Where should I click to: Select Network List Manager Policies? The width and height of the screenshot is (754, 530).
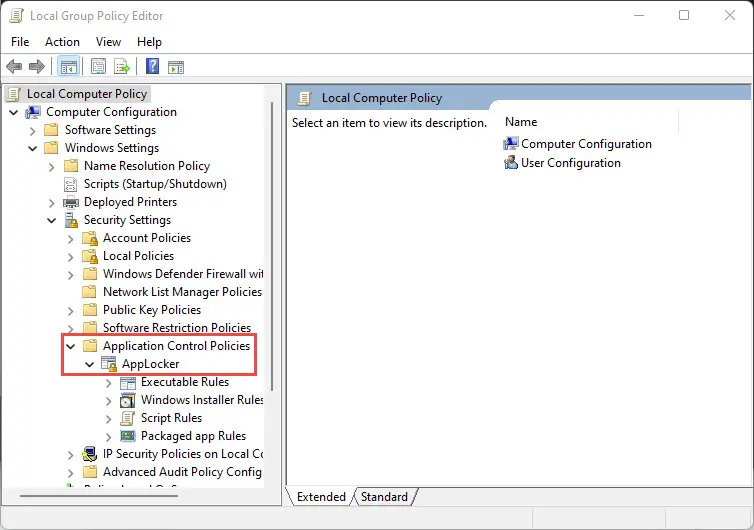tap(182, 292)
